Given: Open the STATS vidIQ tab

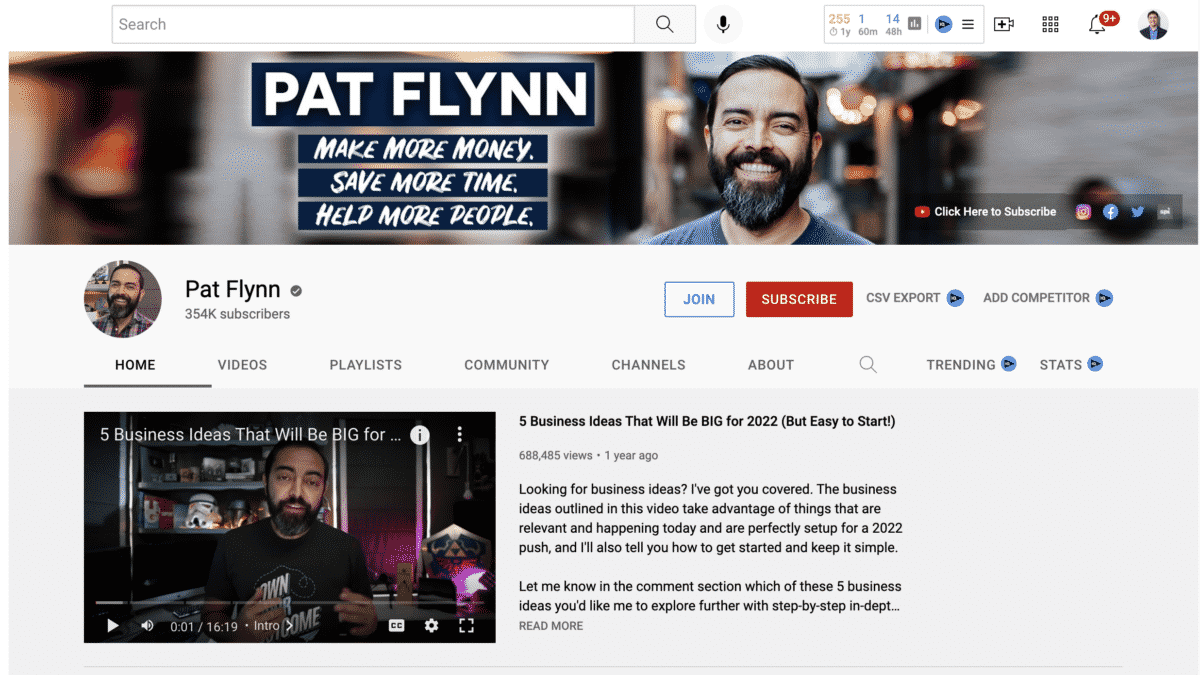Looking at the screenshot, I should pyautogui.click(x=1071, y=365).
